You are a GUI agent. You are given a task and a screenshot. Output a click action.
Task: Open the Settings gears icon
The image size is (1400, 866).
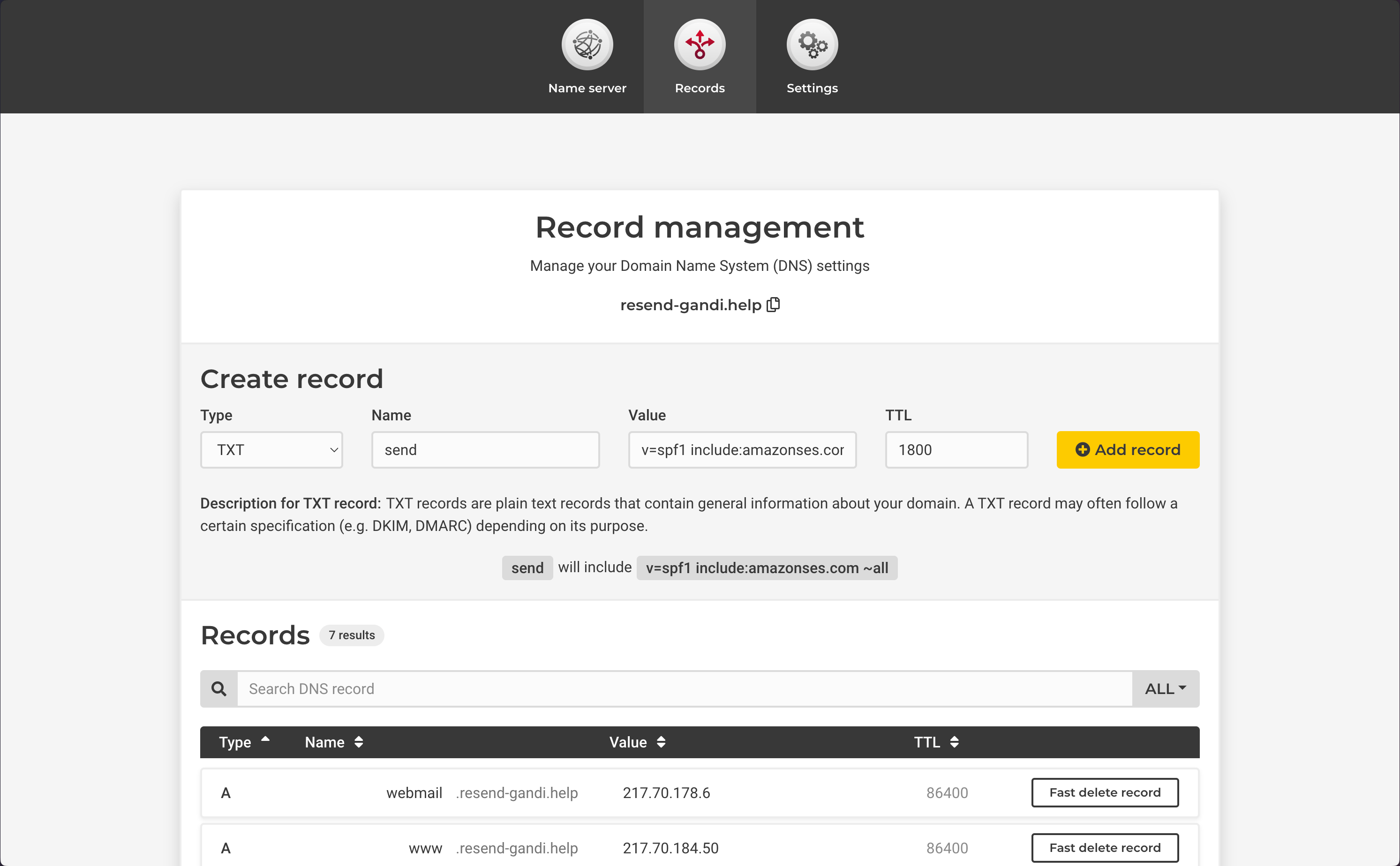point(812,45)
